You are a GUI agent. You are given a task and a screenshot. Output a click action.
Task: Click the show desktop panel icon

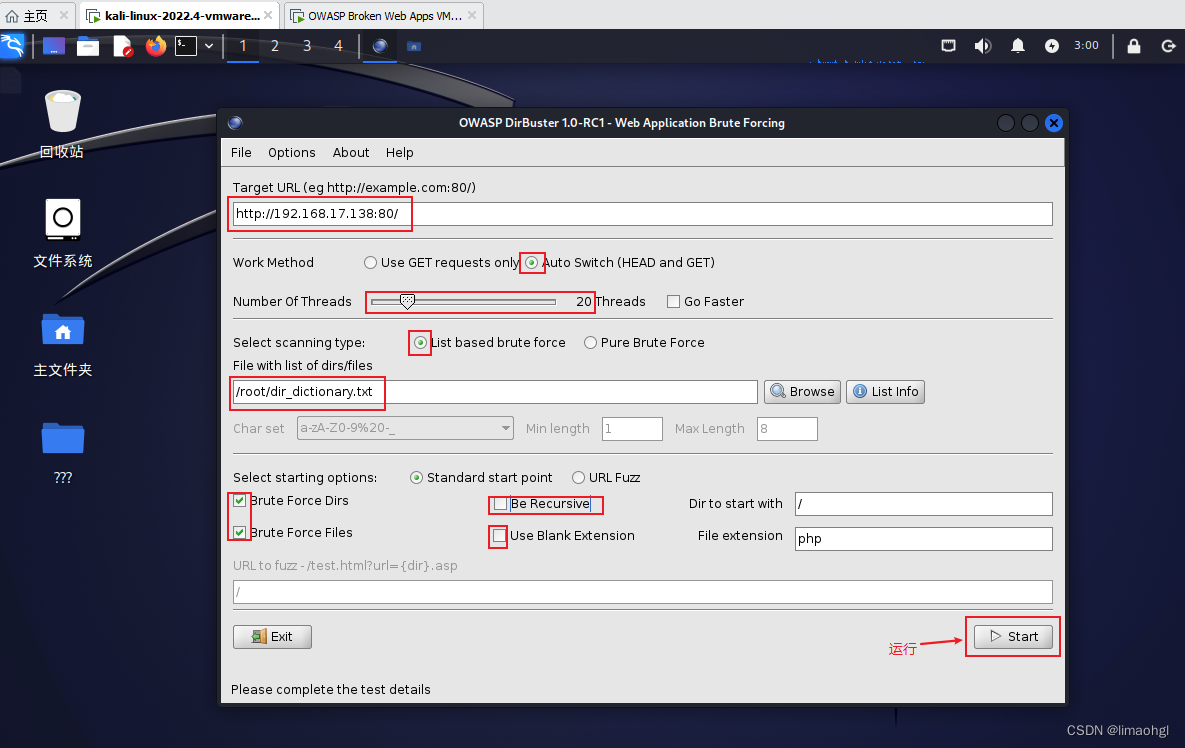pyautogui.click(x=54, y=46)
